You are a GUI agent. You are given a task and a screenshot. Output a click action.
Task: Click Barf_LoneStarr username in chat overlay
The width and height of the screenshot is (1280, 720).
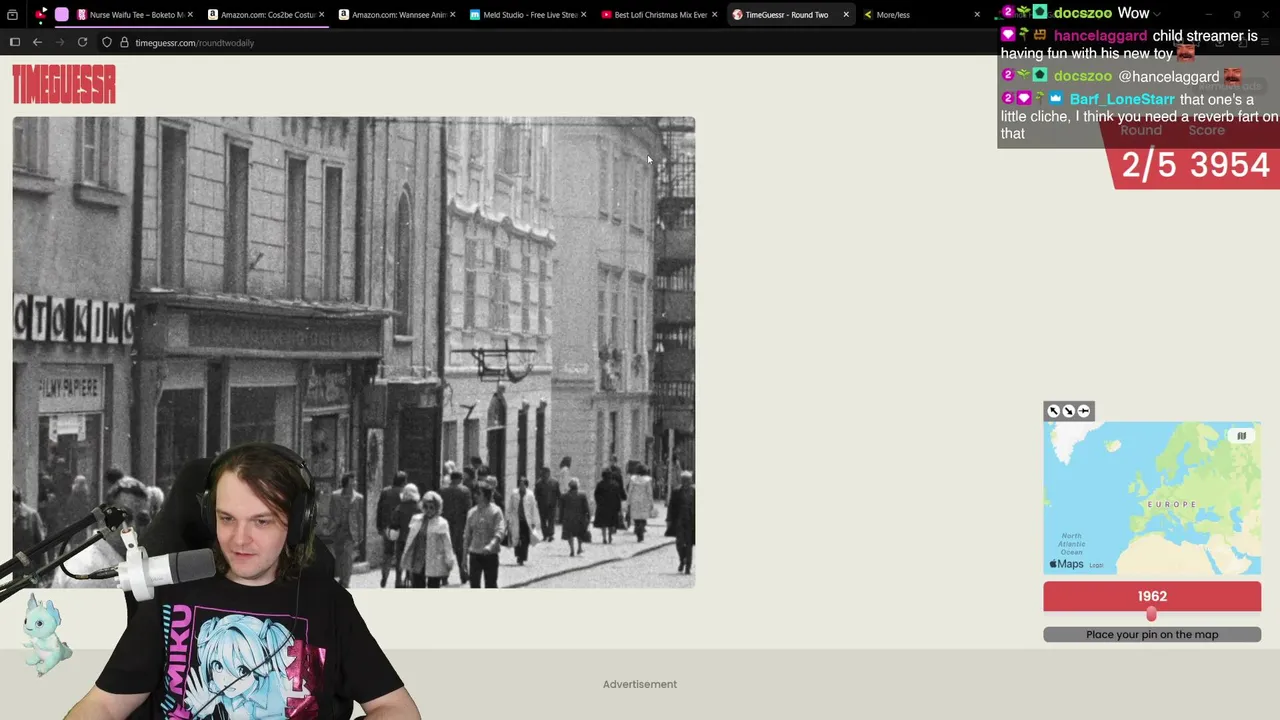(x=1122, y=99)
